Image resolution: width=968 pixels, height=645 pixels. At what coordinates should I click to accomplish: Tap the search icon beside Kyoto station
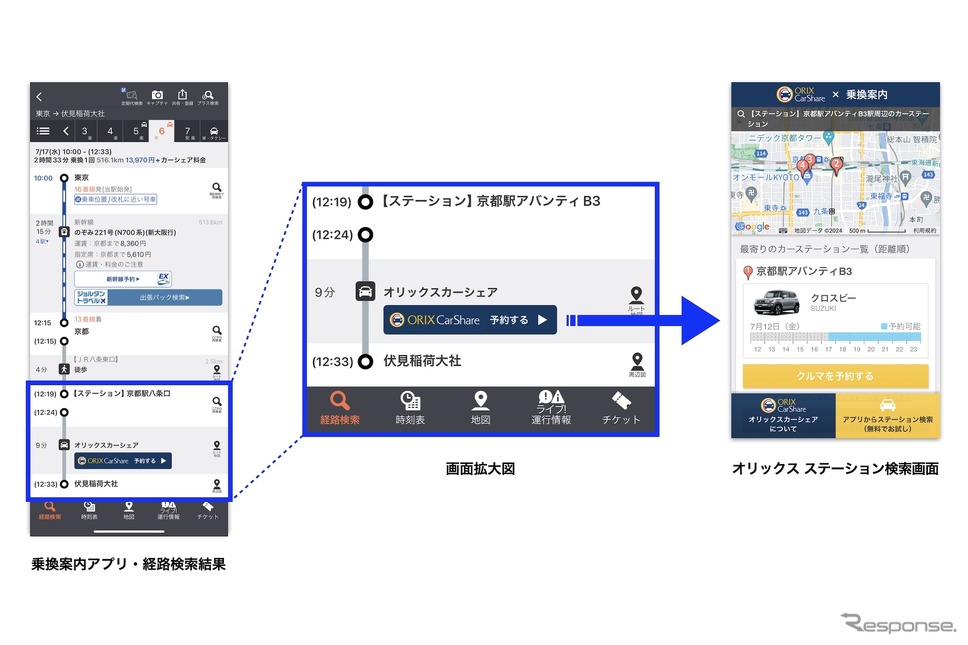click(217, 332)
